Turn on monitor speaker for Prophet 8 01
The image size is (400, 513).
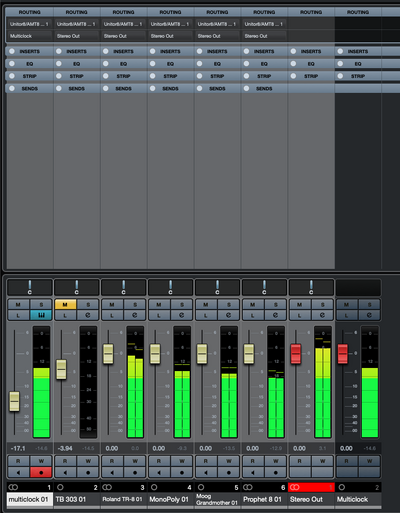pyautogui.click(x=253, y=472)
